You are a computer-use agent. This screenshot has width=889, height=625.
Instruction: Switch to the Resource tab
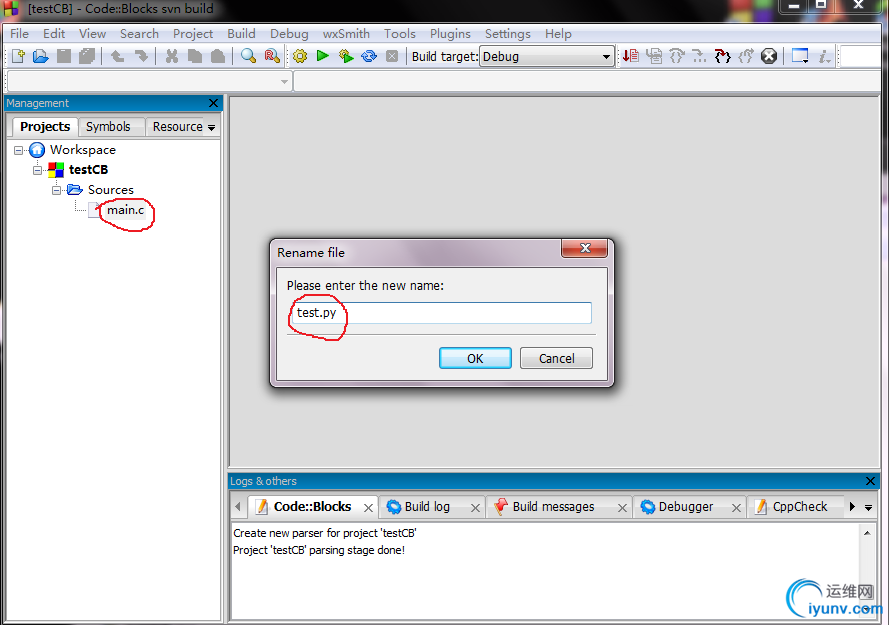coord(177,126)
